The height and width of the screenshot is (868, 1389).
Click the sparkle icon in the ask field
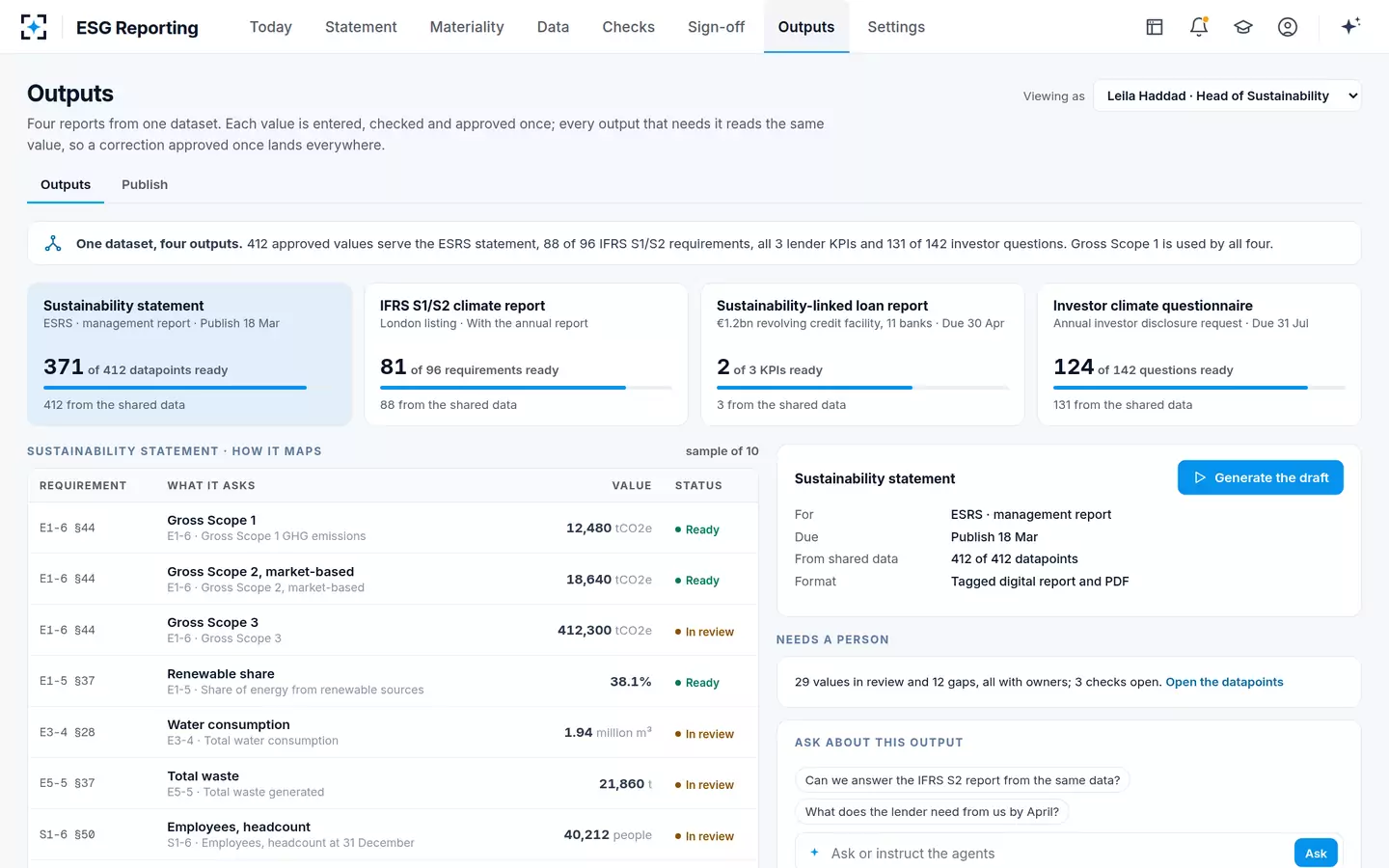click(814, 853)
